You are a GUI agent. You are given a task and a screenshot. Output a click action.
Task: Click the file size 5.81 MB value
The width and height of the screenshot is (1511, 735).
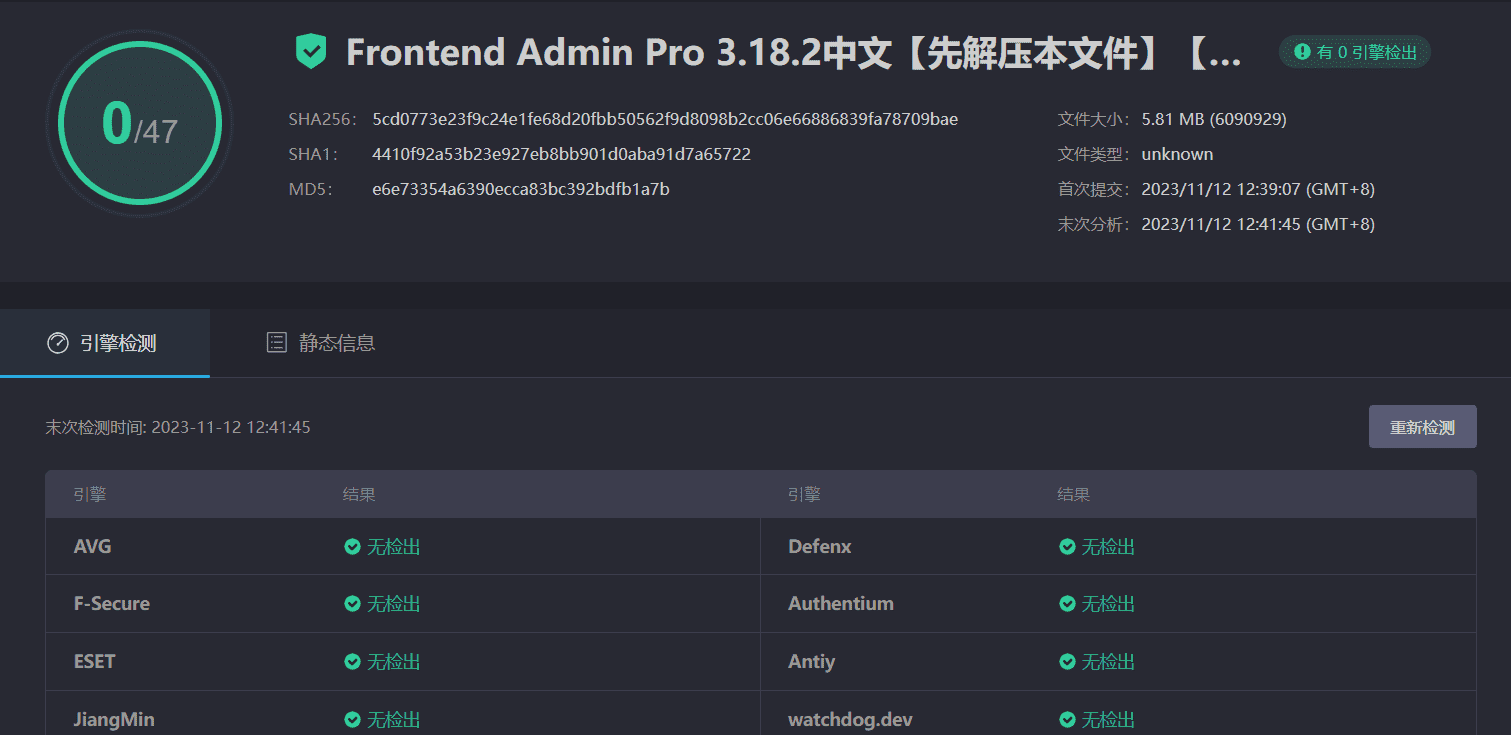tap(1214, 120)
